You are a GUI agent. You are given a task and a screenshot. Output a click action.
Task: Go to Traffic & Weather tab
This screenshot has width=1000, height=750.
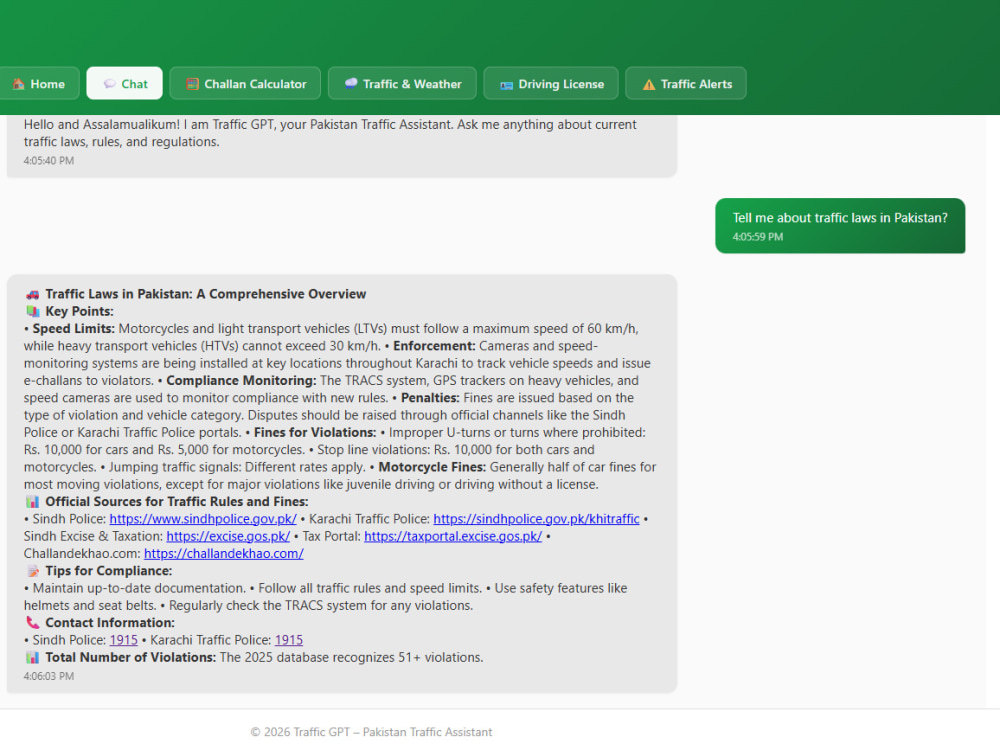click(x=402, y=84)
